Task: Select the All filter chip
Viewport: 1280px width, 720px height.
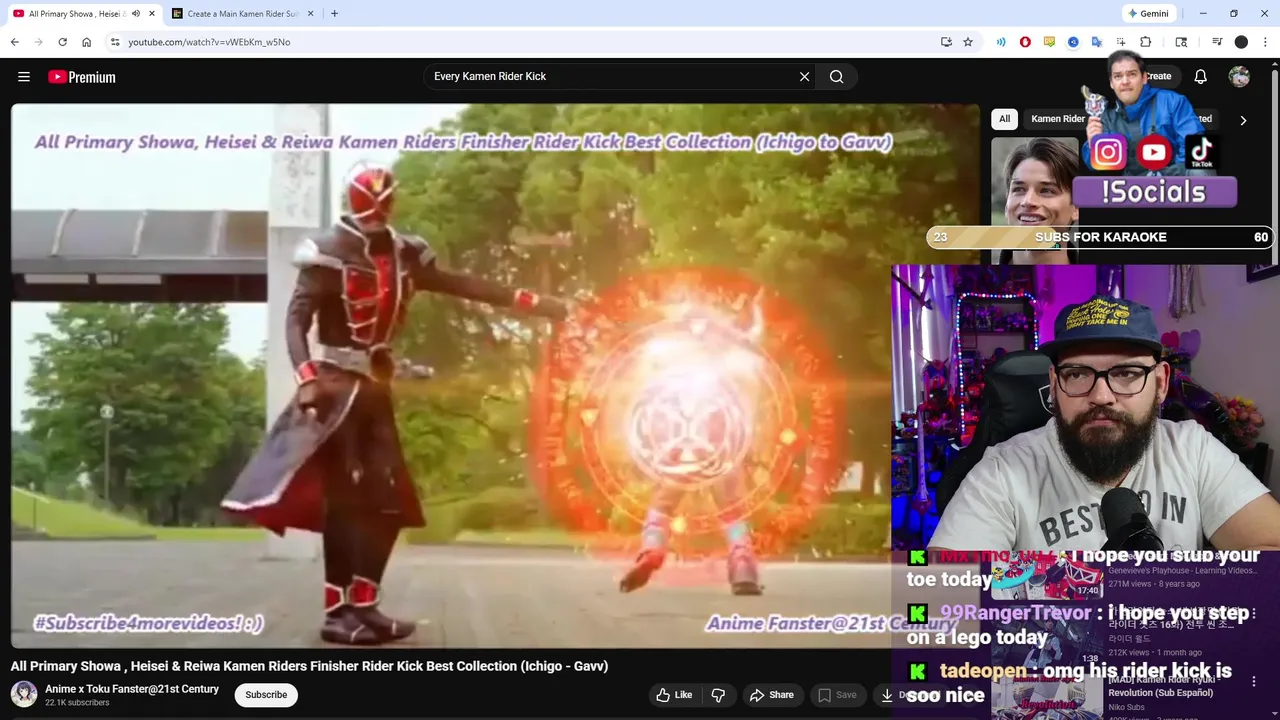Action: tap(1004, 119)
